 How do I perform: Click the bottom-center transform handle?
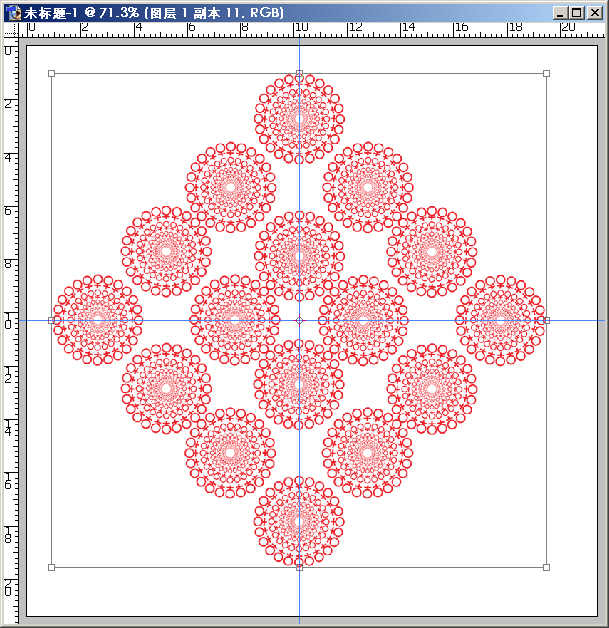point(299,567)
